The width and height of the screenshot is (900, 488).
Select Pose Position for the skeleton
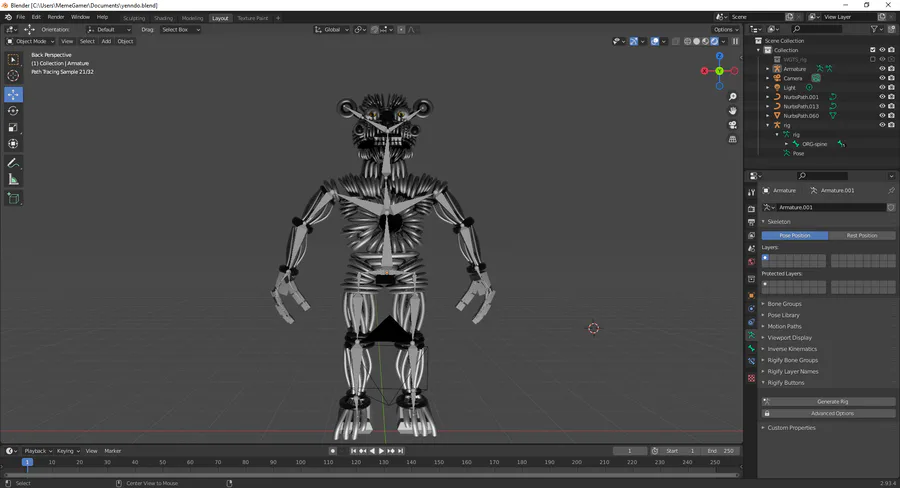pyautogui.click(x=795, y=235)
